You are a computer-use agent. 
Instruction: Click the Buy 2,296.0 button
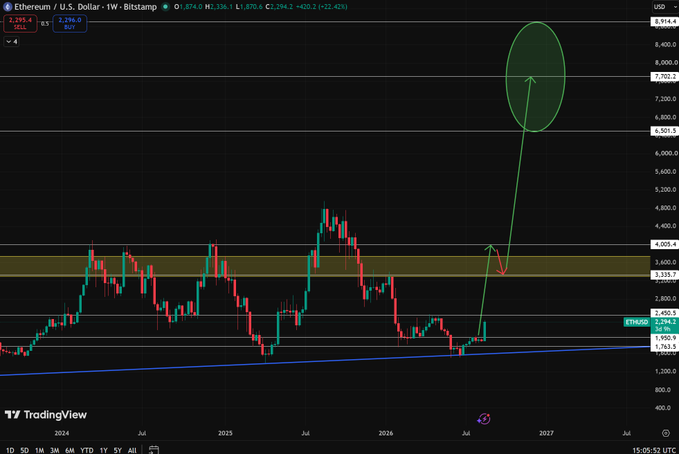70,23
